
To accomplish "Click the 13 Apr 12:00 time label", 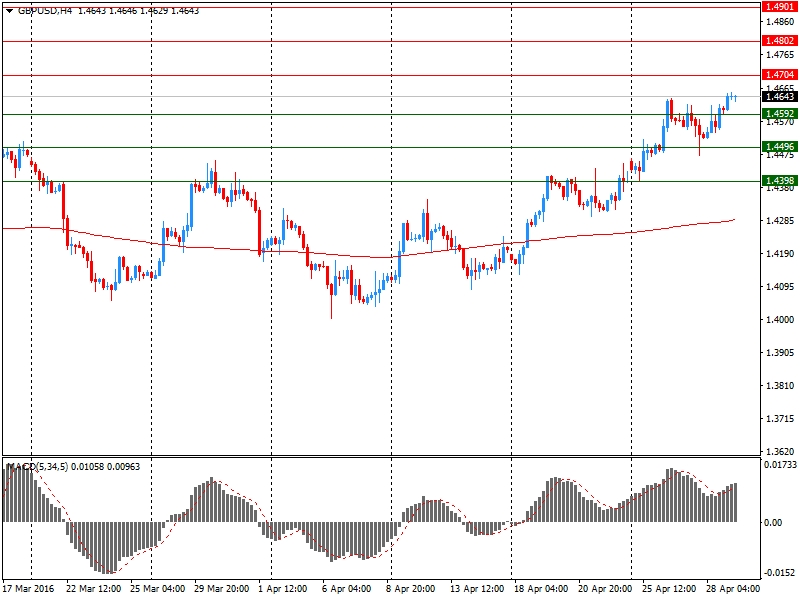I will pos(477,589).
